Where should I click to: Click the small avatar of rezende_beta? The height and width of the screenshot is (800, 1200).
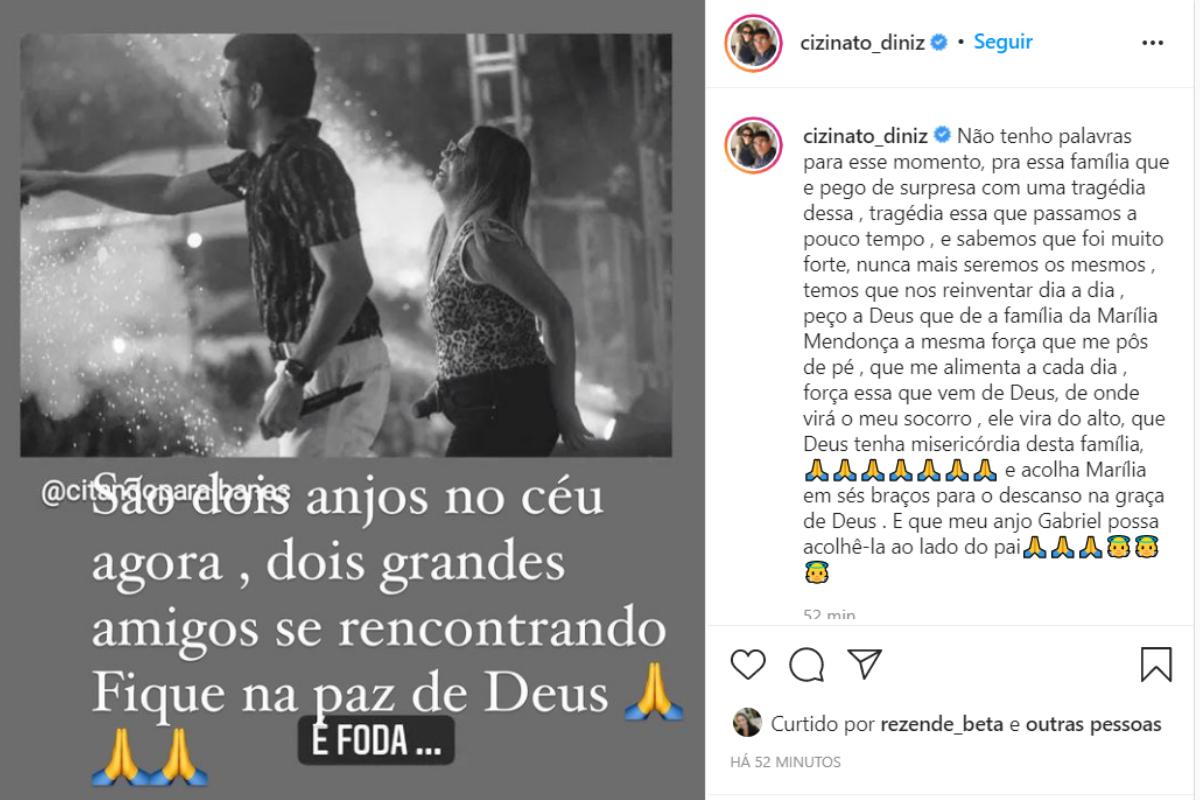(x=746, y=724)
